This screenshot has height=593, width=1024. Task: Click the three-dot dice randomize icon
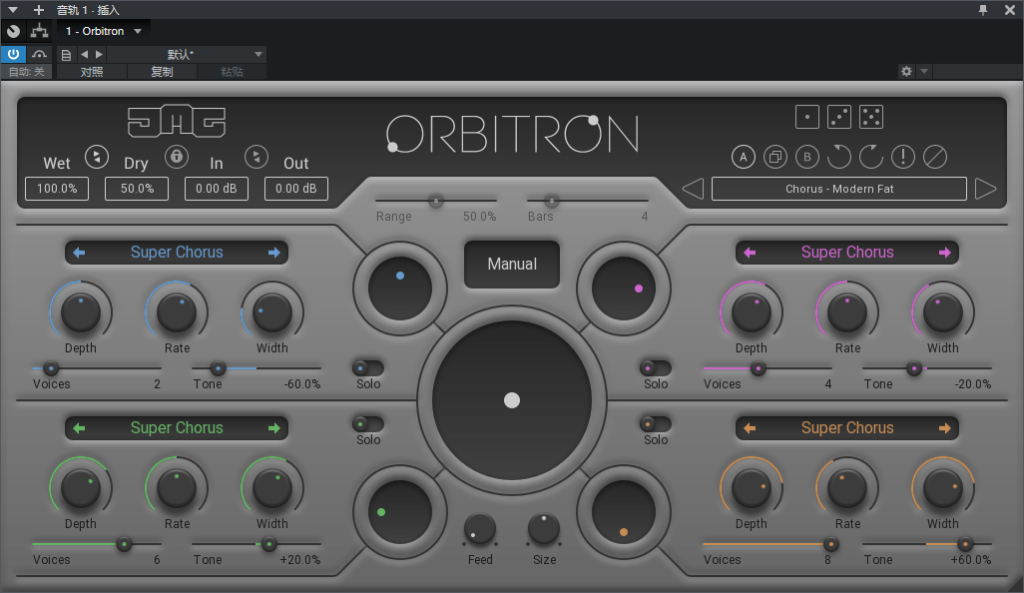839,118
